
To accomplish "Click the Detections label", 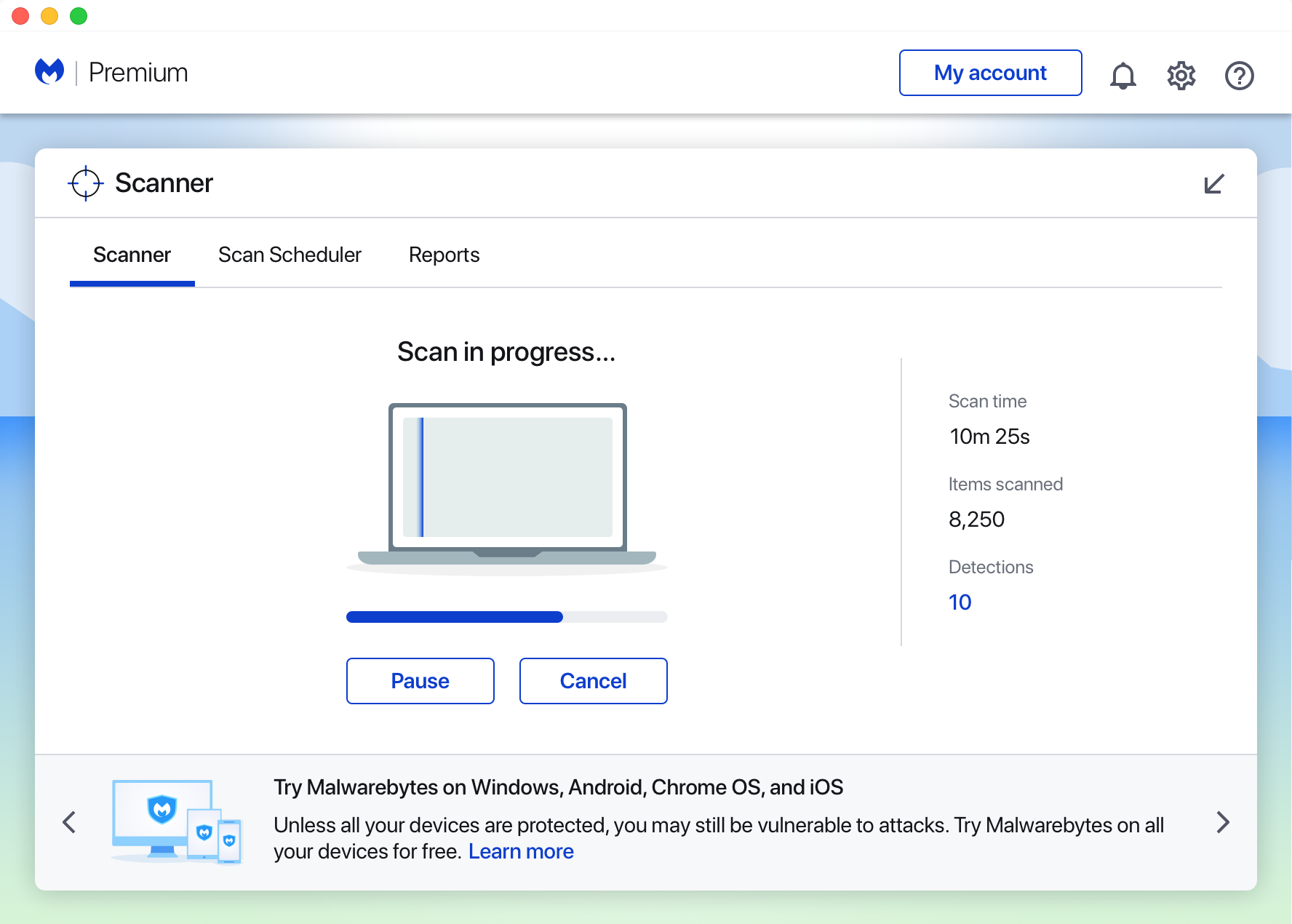I will [991, 567].
